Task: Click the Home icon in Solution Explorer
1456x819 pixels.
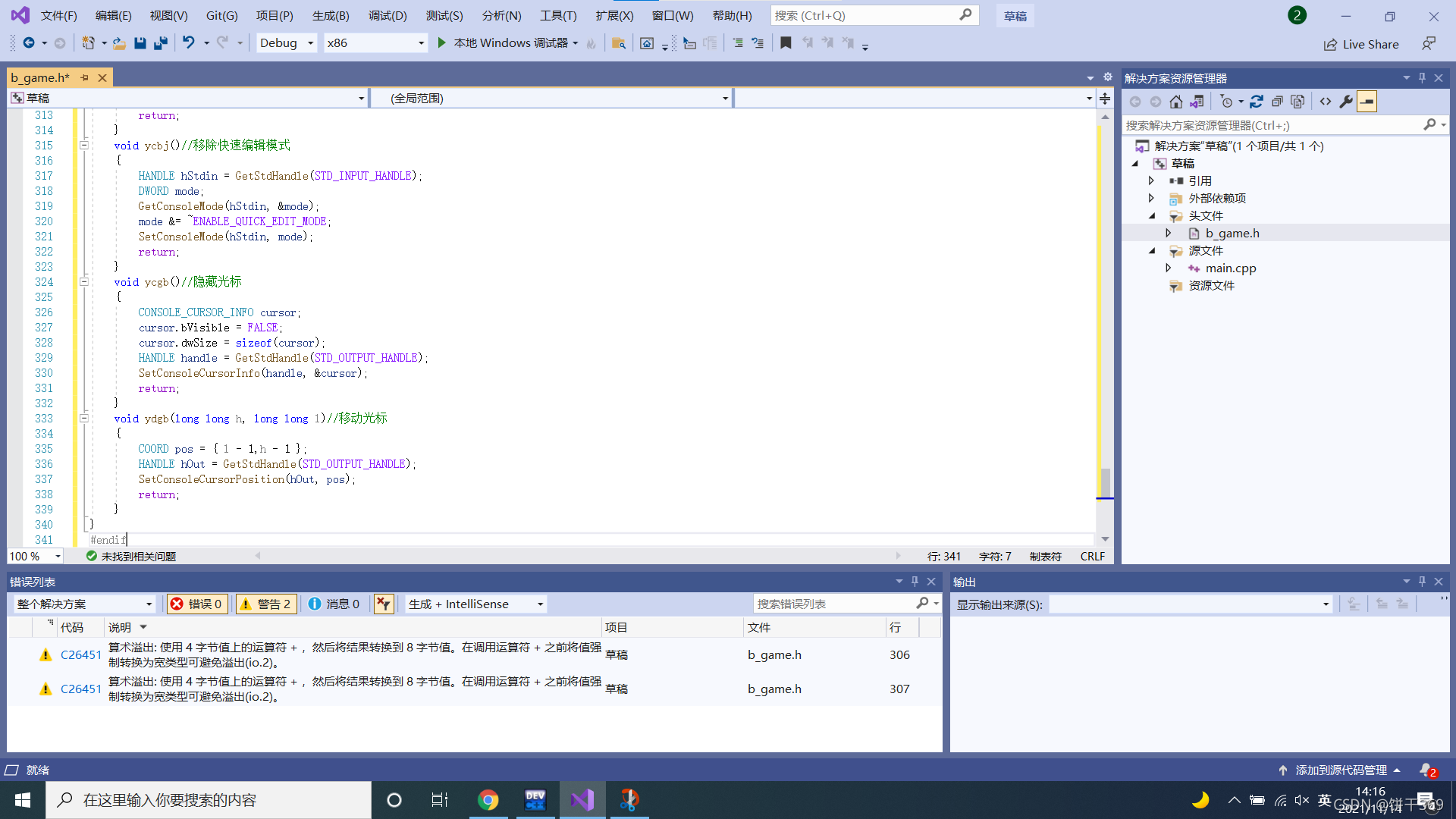Action: pyautogui.click(x=1175, y=101)
